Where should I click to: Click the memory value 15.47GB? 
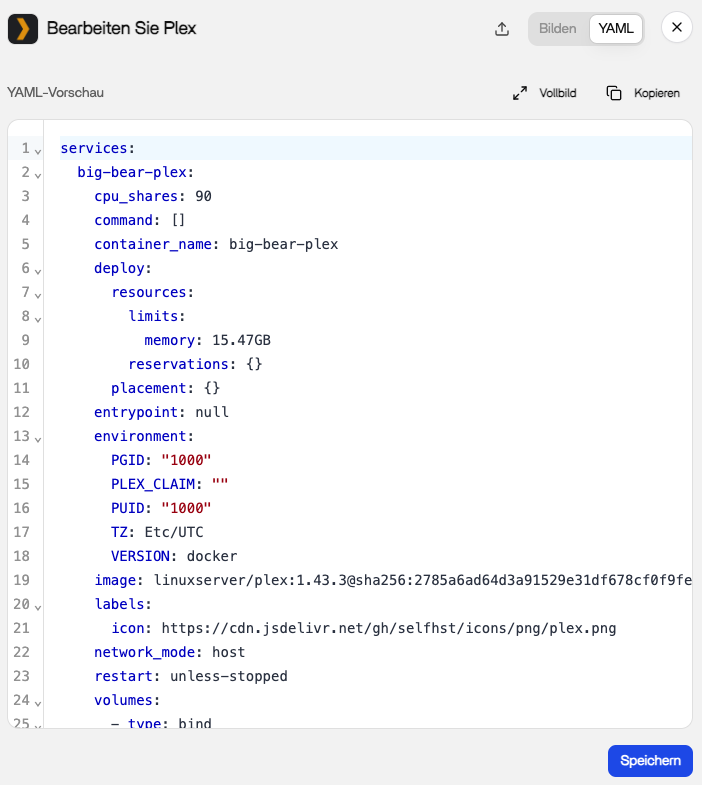(241, 340)
